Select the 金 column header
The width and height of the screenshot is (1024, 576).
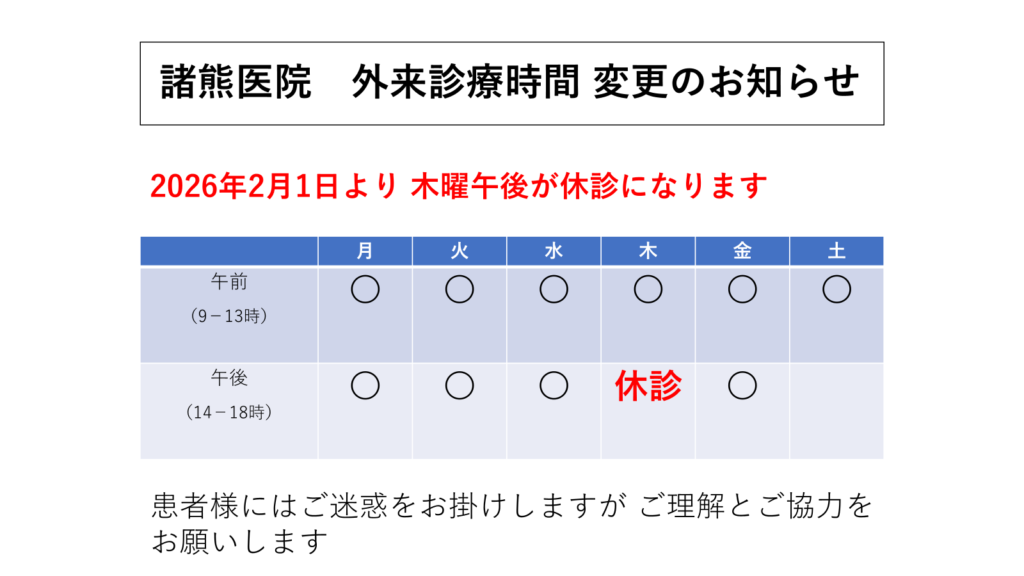click(742, 252)
